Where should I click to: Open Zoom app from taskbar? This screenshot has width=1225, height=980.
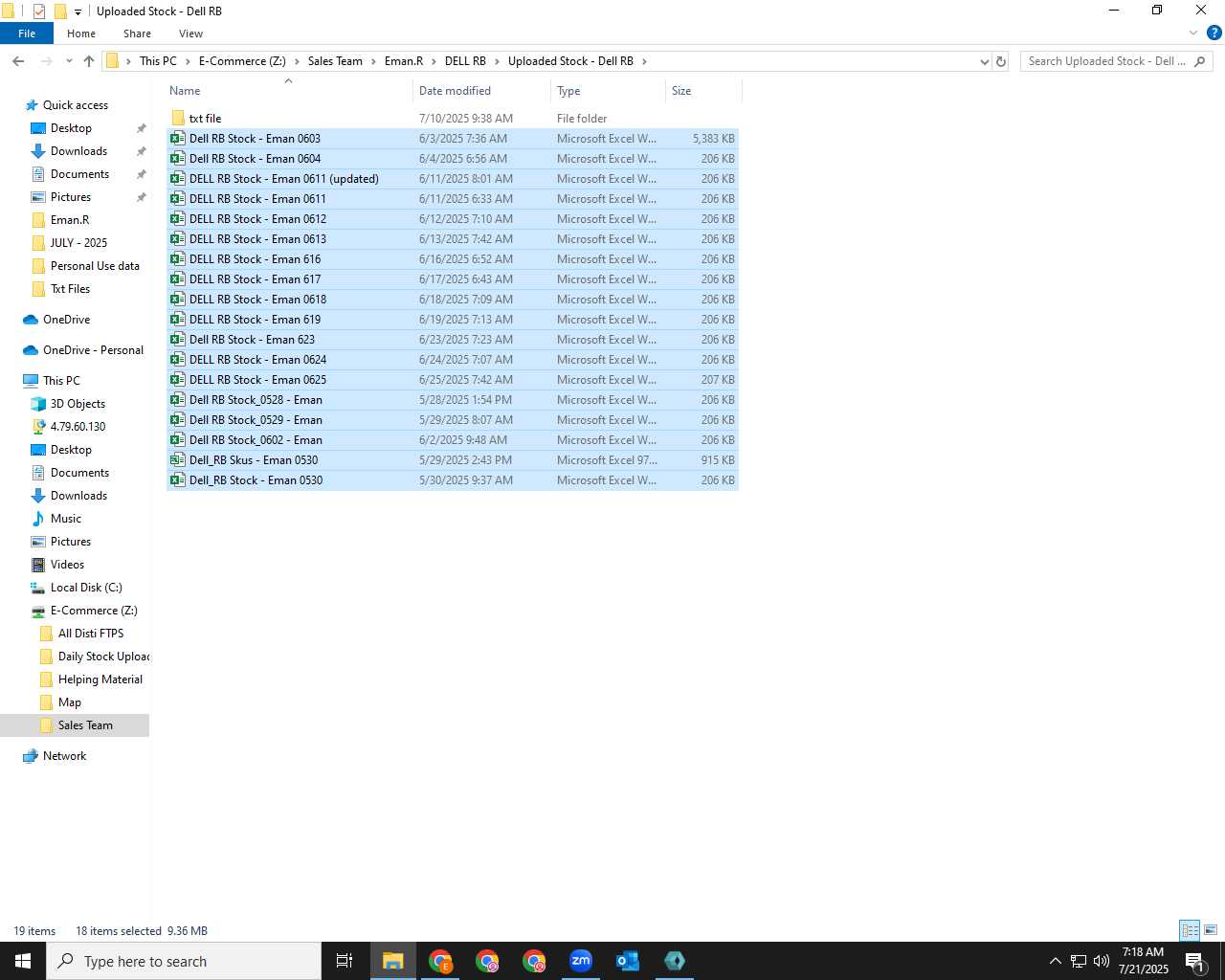pyautogui.click(x=581, y=961)
